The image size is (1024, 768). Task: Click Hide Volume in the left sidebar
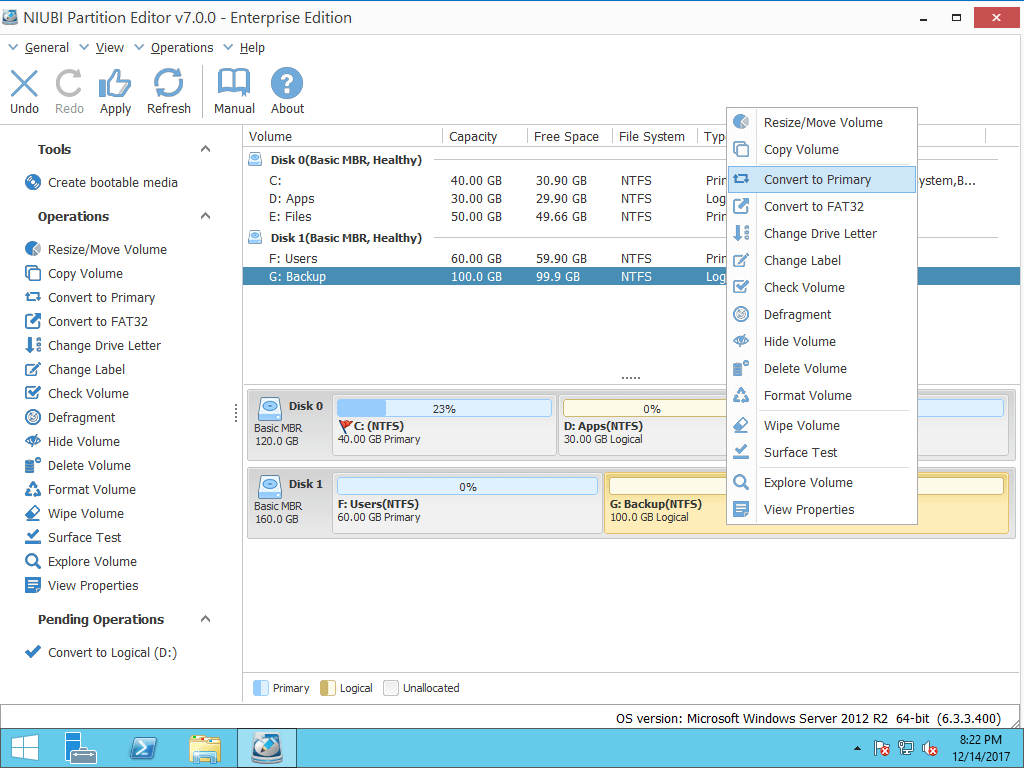point(72,441)
